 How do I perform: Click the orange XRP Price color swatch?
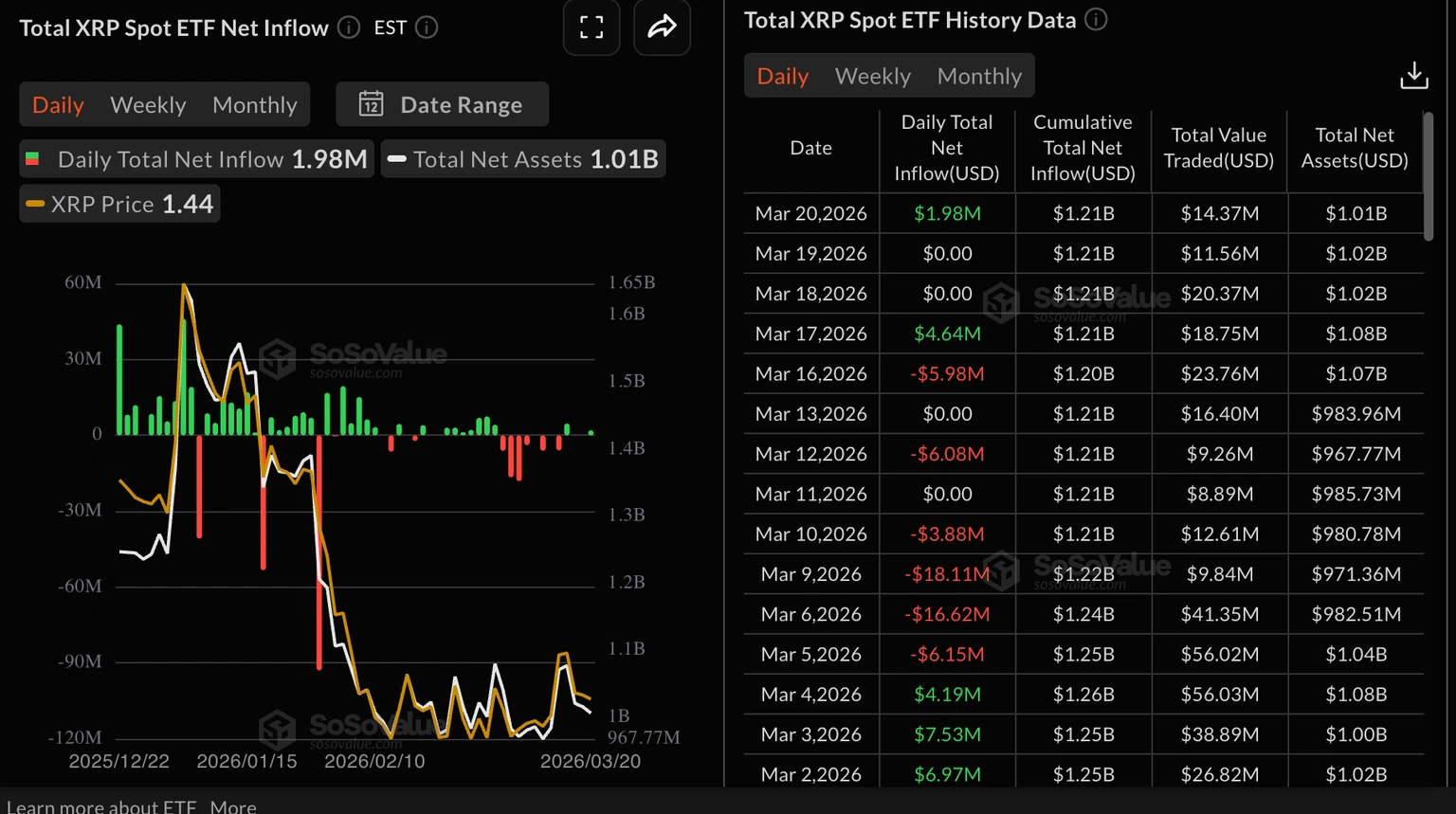click(36, 203)
